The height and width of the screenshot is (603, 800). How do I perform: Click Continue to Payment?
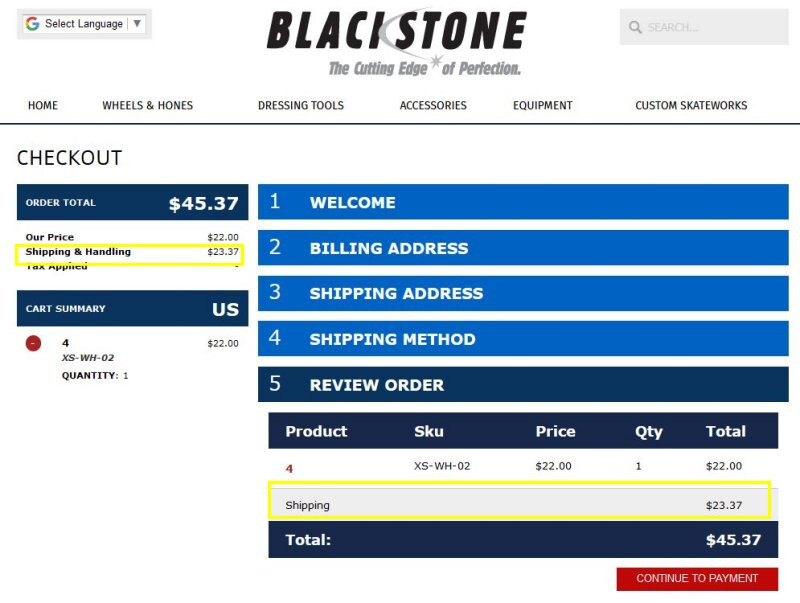(696, 578)
